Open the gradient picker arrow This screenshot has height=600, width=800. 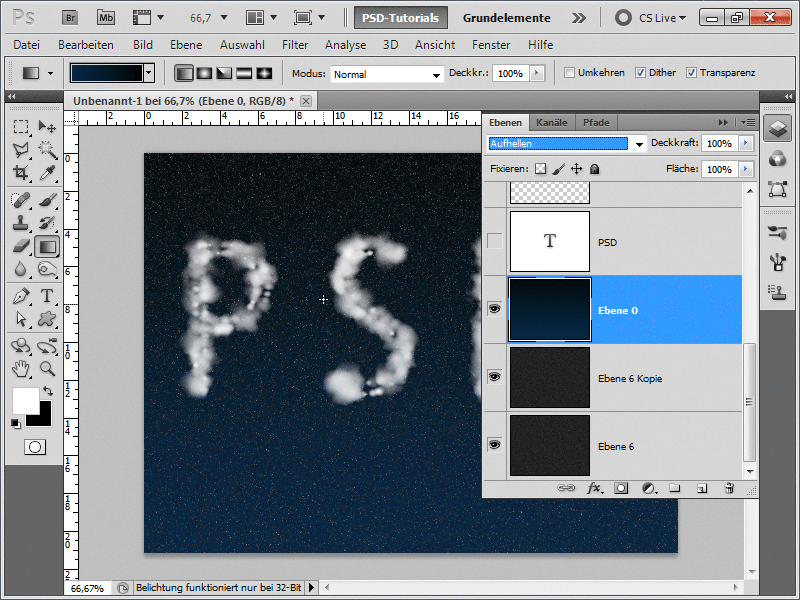click(x=149, y=73)
